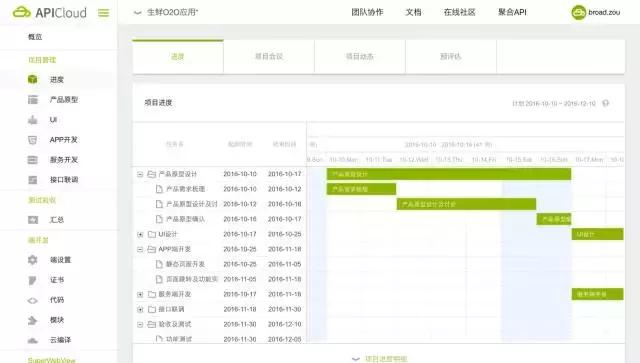Click the icon beside the plan date range

pyautogui.click(x=606, y=103)
